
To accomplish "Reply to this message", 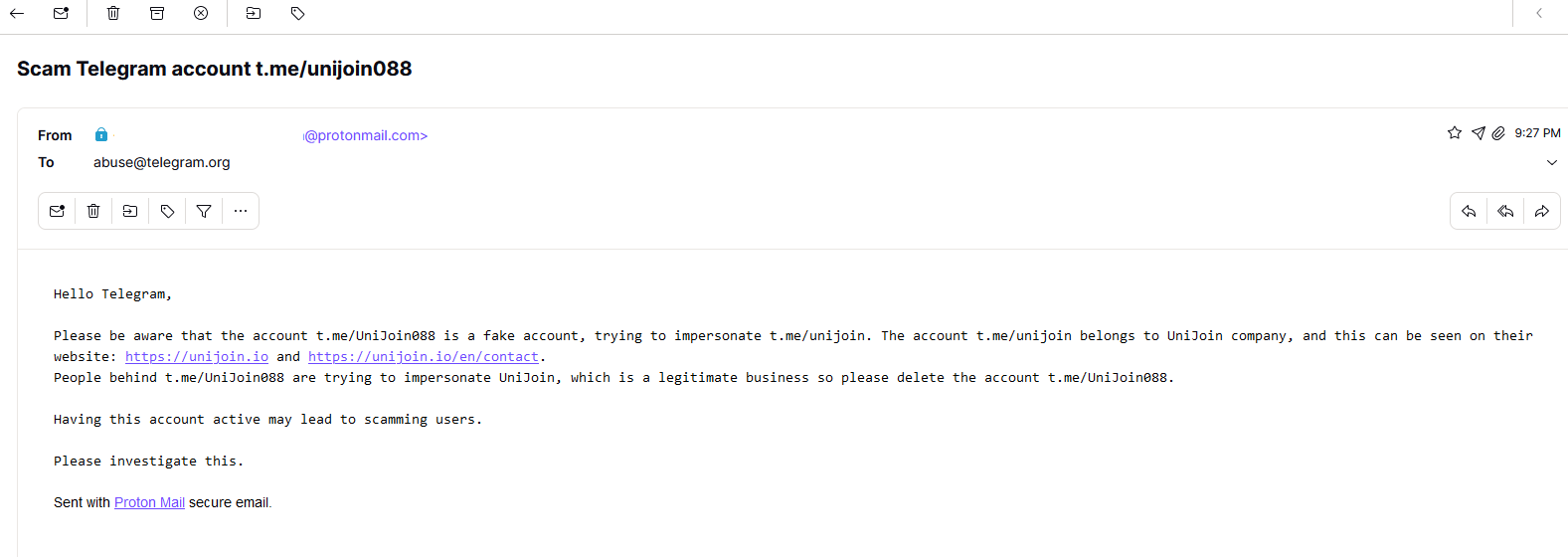I will point(1469,211).
